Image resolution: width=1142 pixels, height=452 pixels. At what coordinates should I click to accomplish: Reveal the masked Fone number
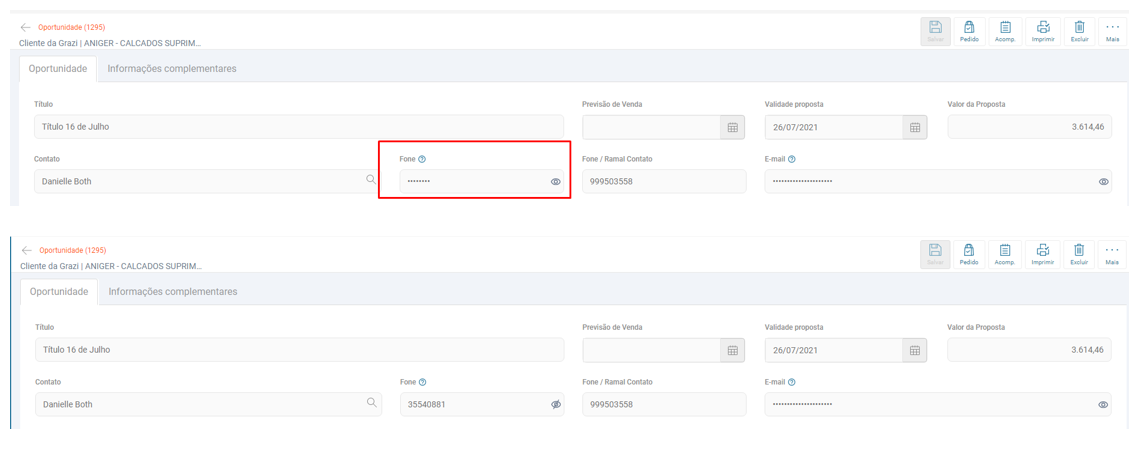click(556, 182)
